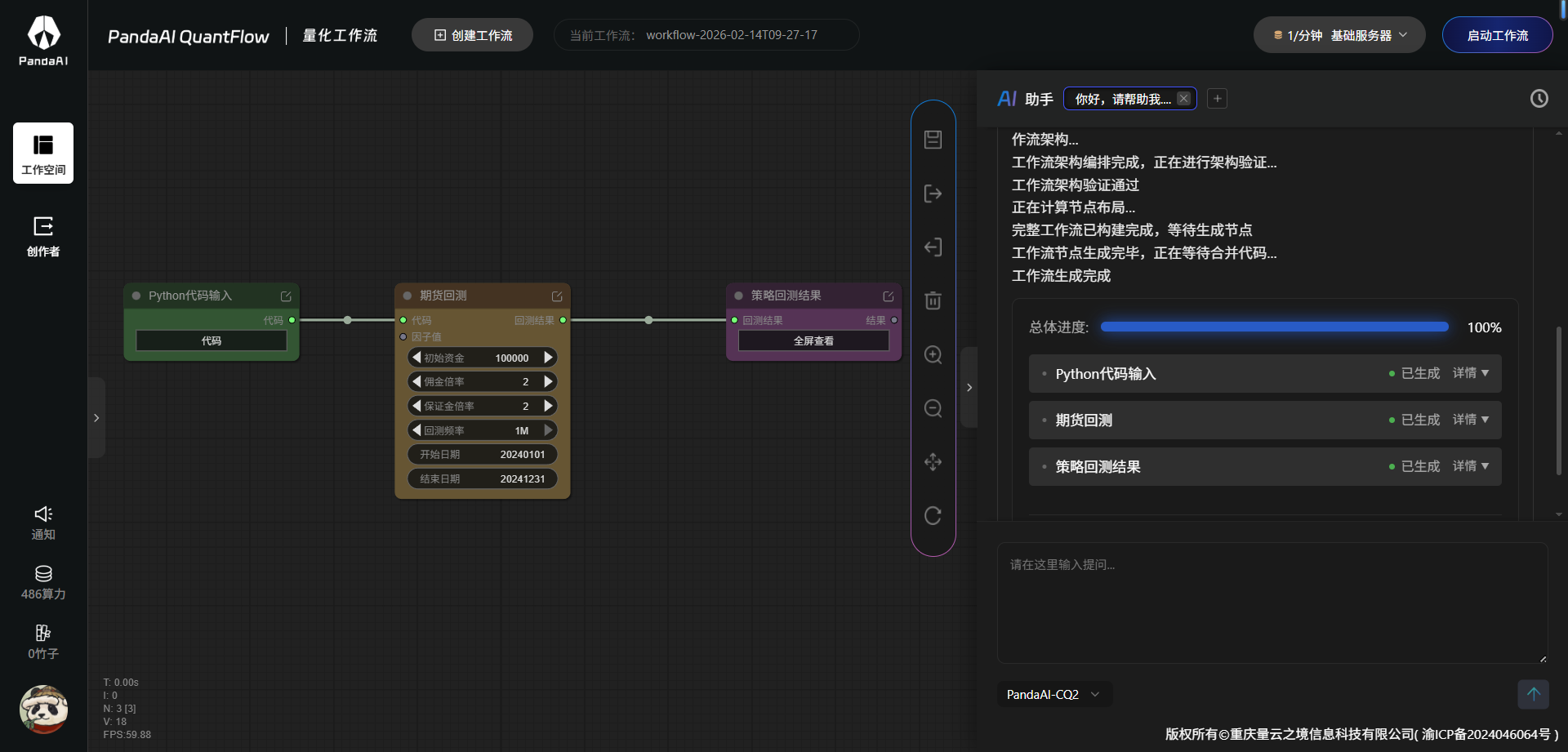Increase 保证金倍率 with right arrow

549,406
